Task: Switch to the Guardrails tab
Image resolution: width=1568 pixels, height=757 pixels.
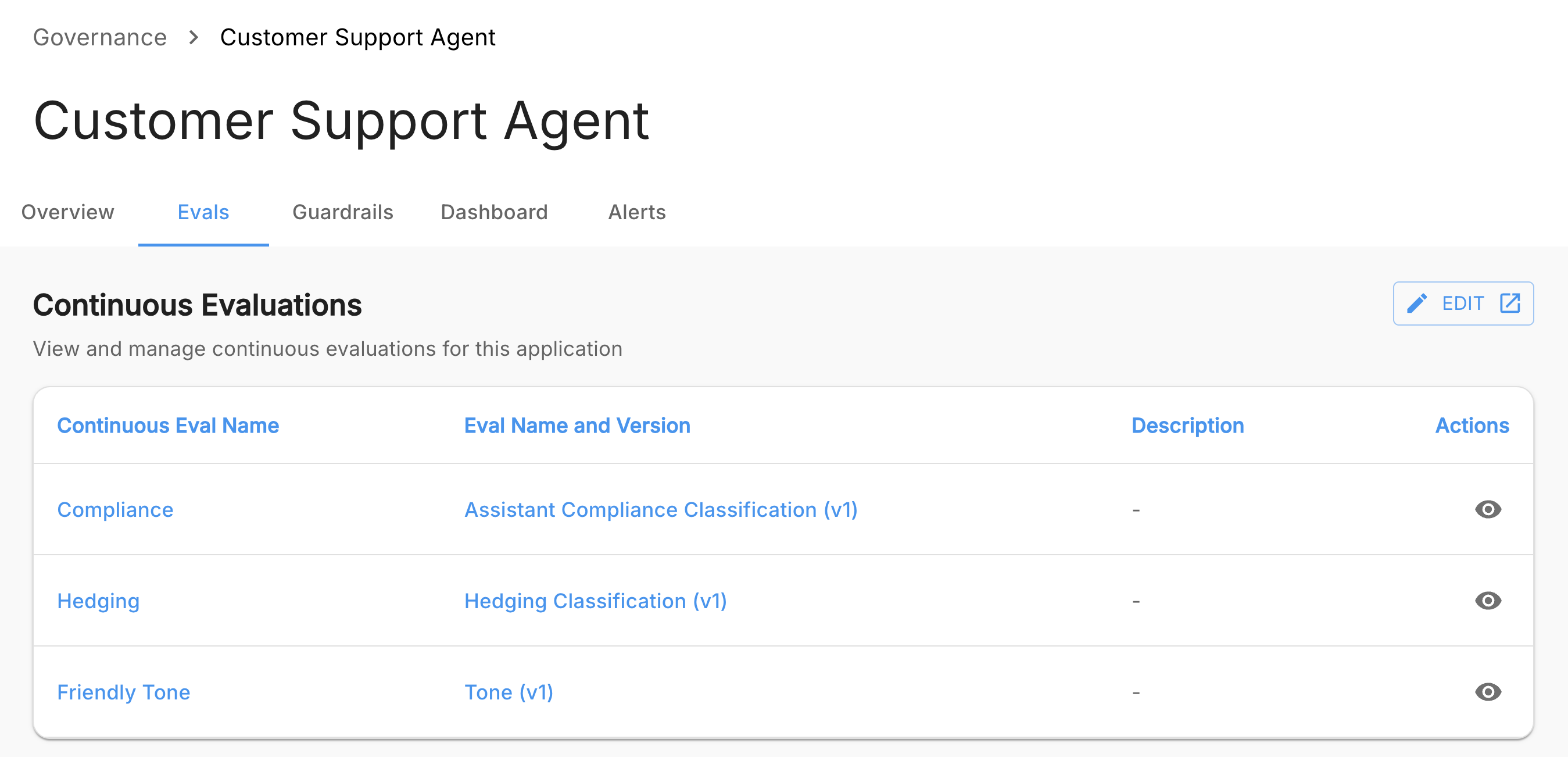Action: (343, 212)
